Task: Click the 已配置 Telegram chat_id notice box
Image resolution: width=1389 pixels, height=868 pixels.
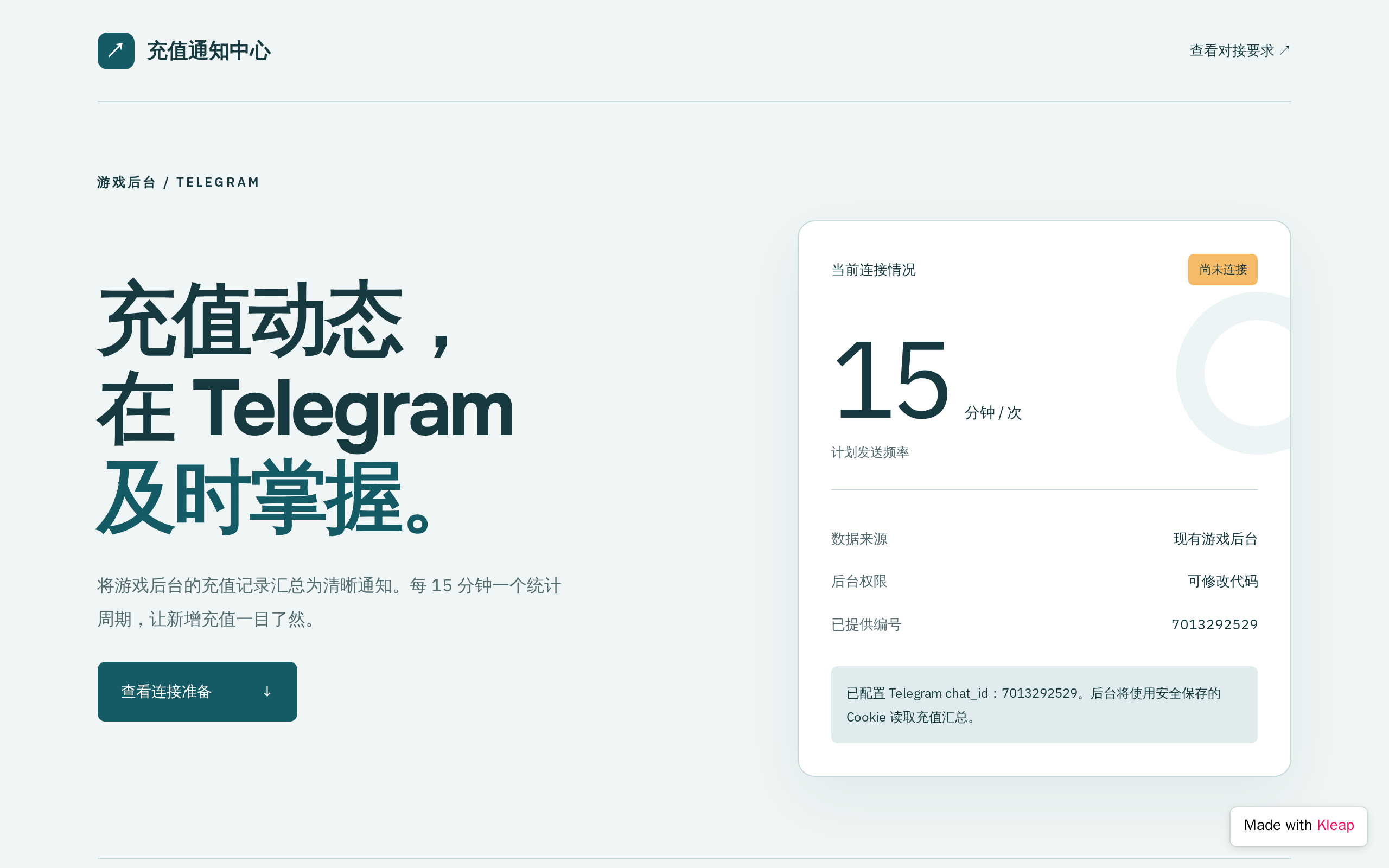Action: click(x=1044, y=704)
